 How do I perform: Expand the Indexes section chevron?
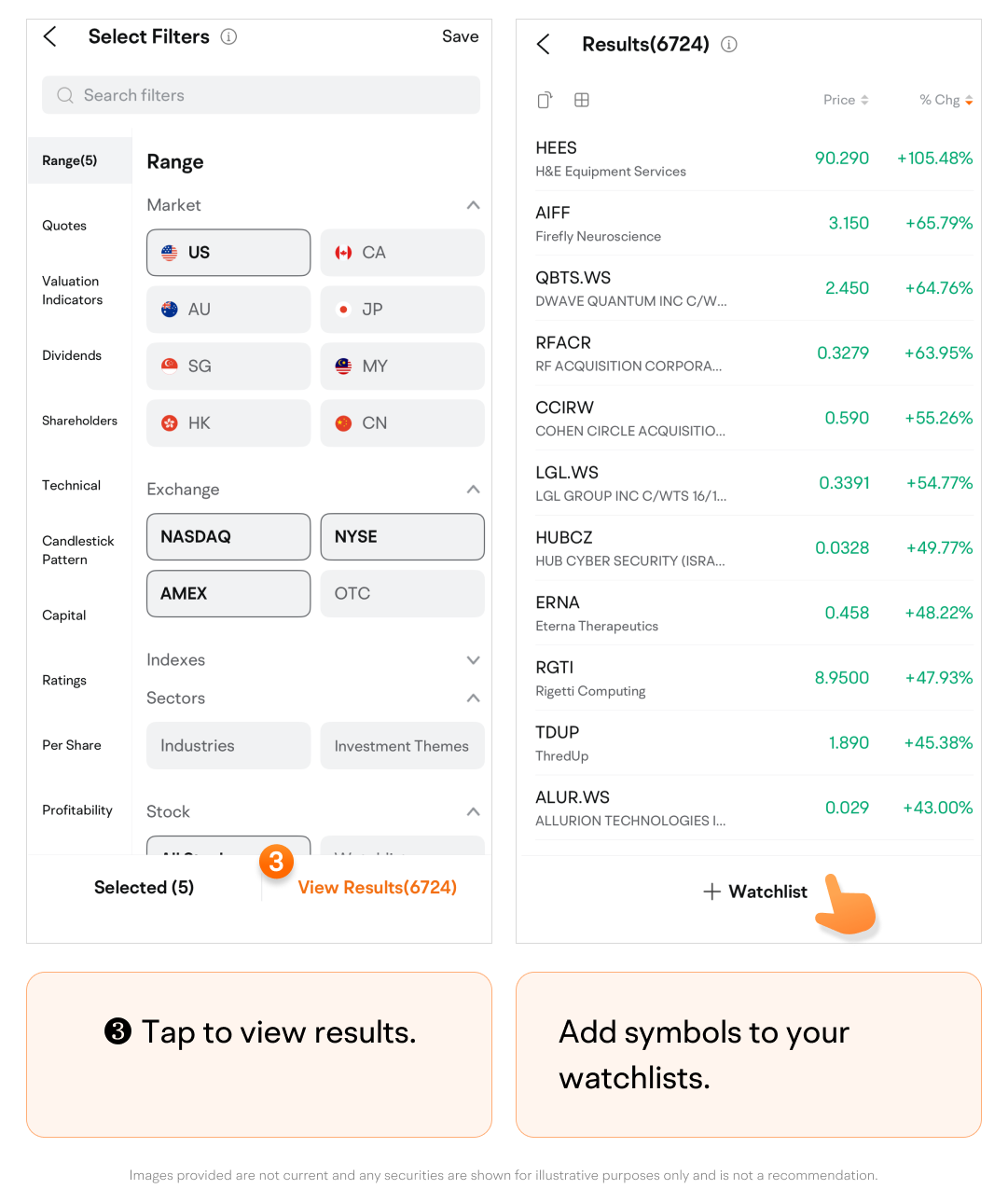point(473,660)
